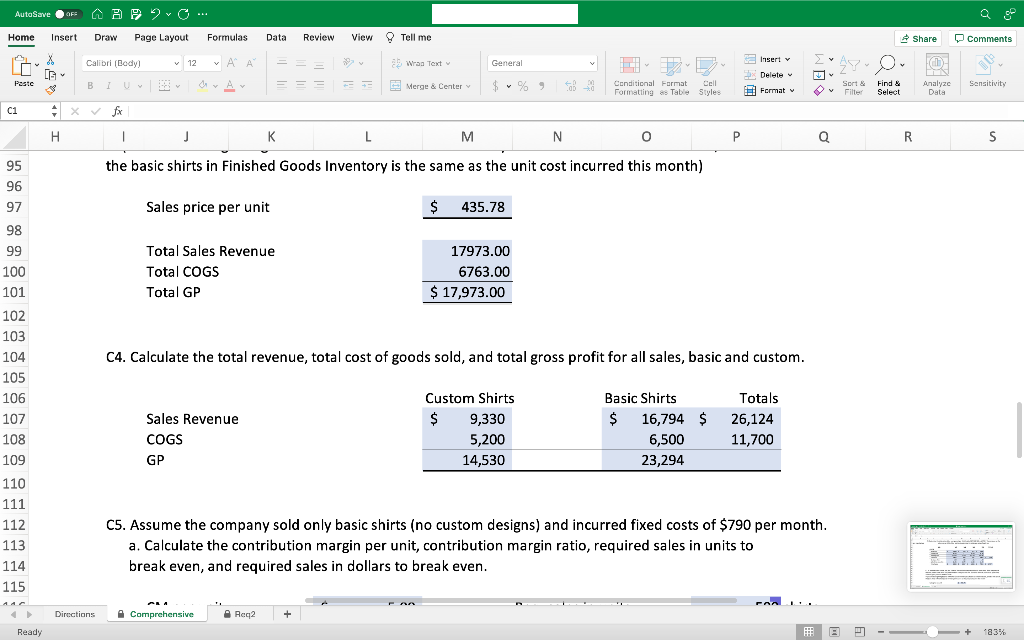Click the Increase Decimal icon

pos(570,86)
